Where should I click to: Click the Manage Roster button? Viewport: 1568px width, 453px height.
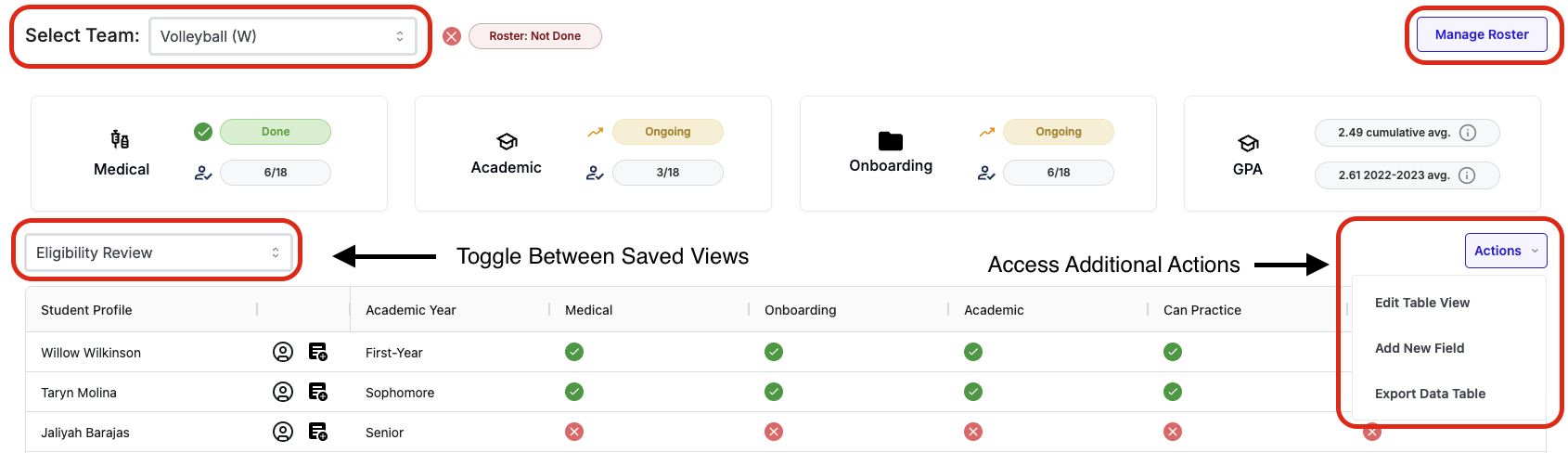click(1482, 34)
